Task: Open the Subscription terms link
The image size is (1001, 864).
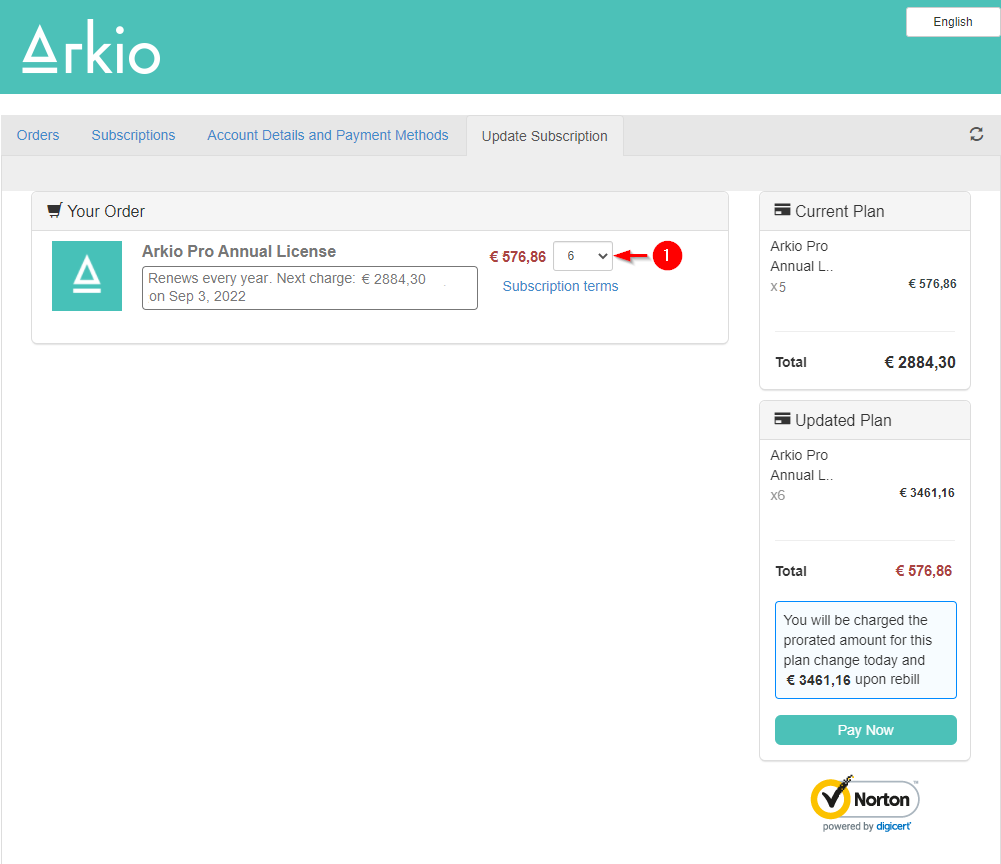Action: tap(561, 286)
